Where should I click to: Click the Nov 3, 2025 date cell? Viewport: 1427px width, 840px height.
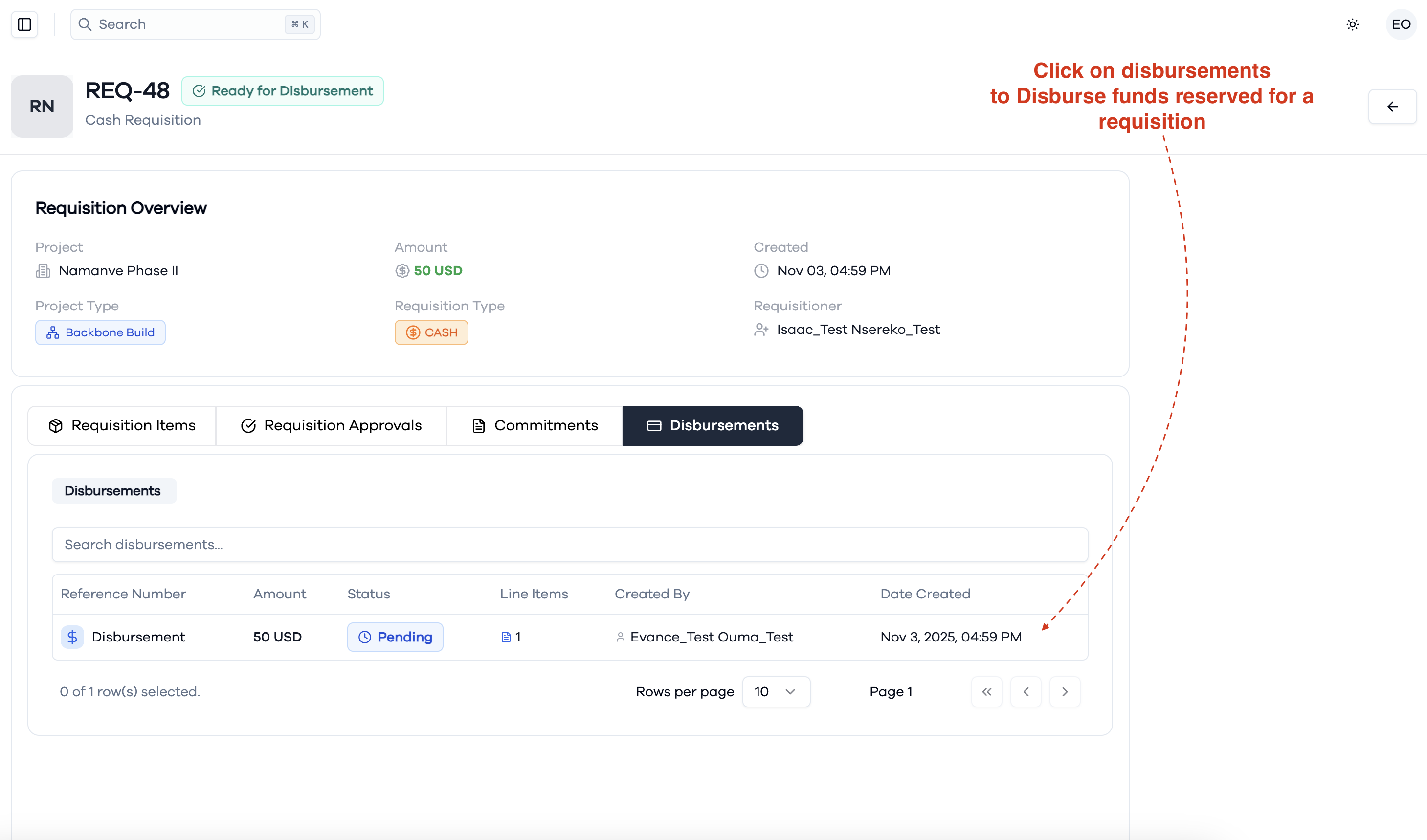(x=951, y=638)
